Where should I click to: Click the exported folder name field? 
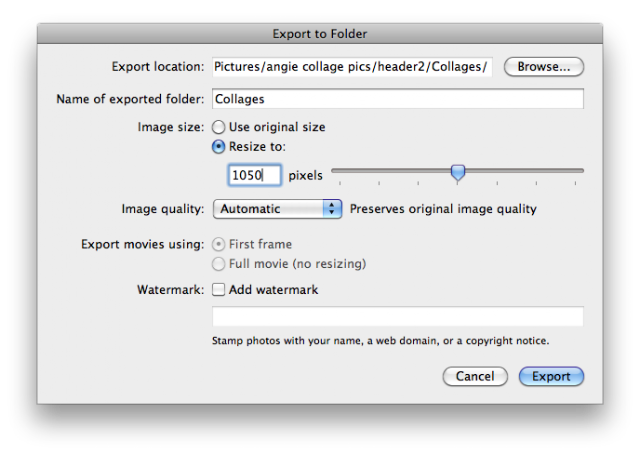[x=397, y=99]
